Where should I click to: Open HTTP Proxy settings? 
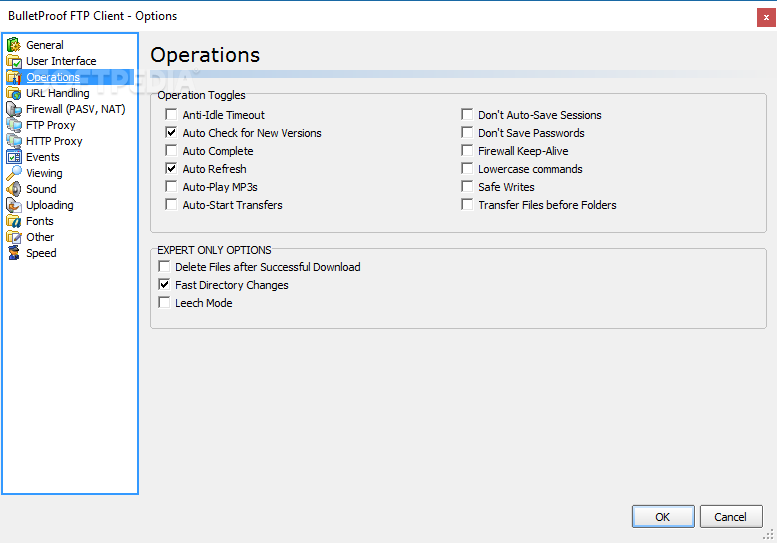[54, 141]
